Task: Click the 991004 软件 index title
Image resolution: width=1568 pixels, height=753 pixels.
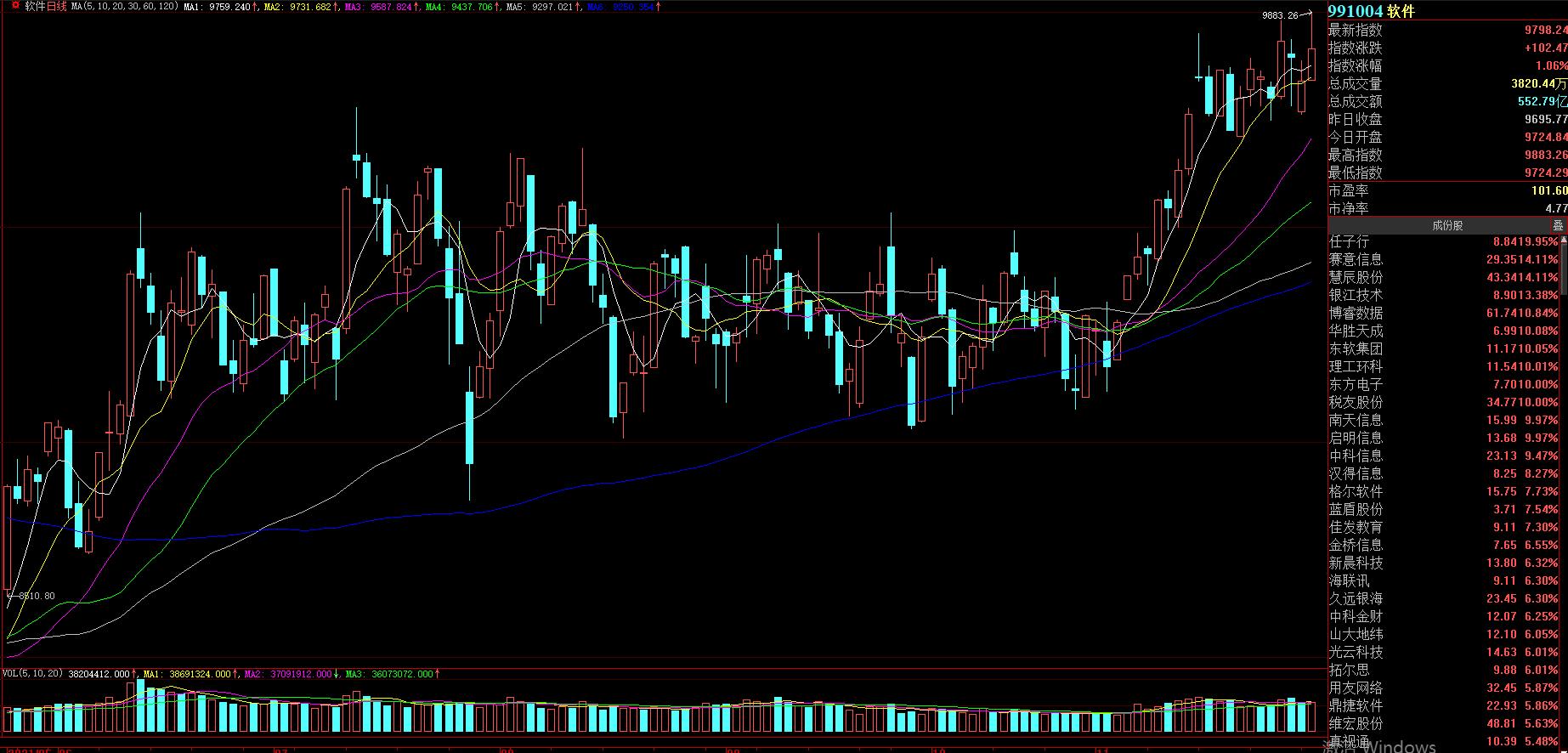Action: coord(1371,12)
